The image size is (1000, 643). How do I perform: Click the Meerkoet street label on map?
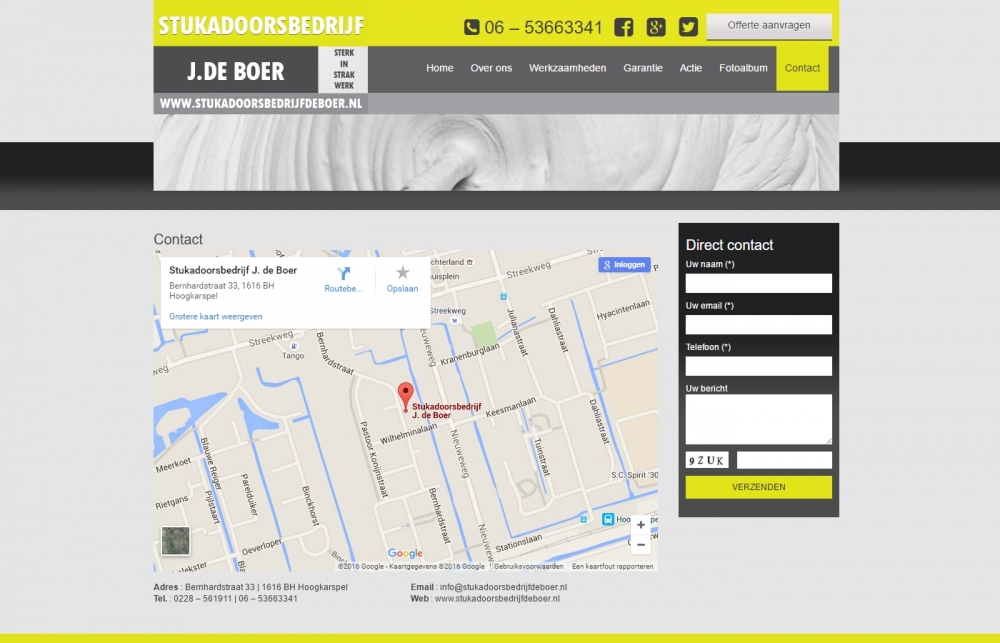(x=173, y=465)
